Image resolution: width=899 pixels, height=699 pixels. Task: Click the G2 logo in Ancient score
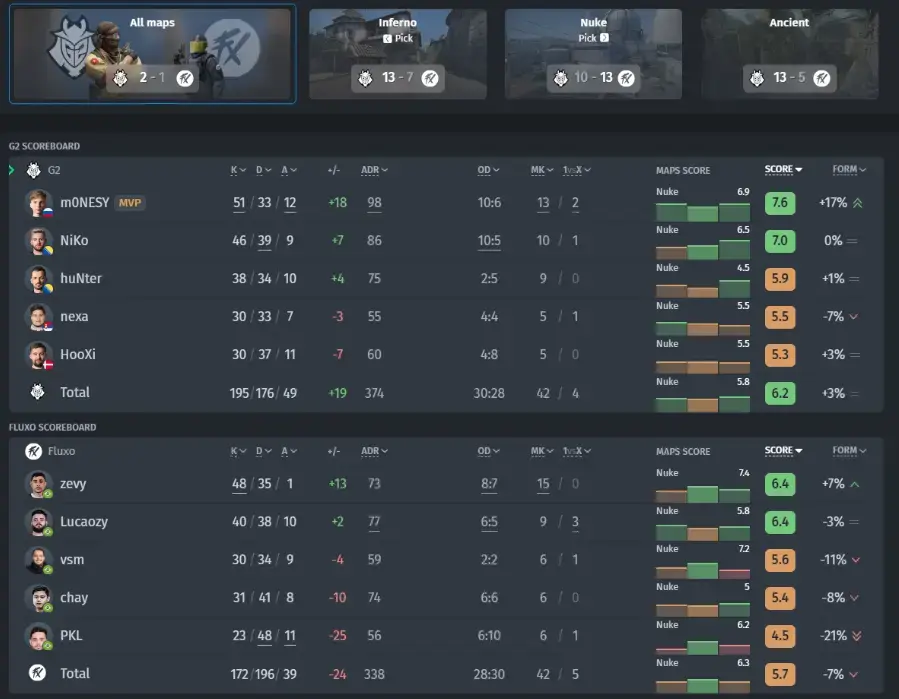[x=757, y=77]
